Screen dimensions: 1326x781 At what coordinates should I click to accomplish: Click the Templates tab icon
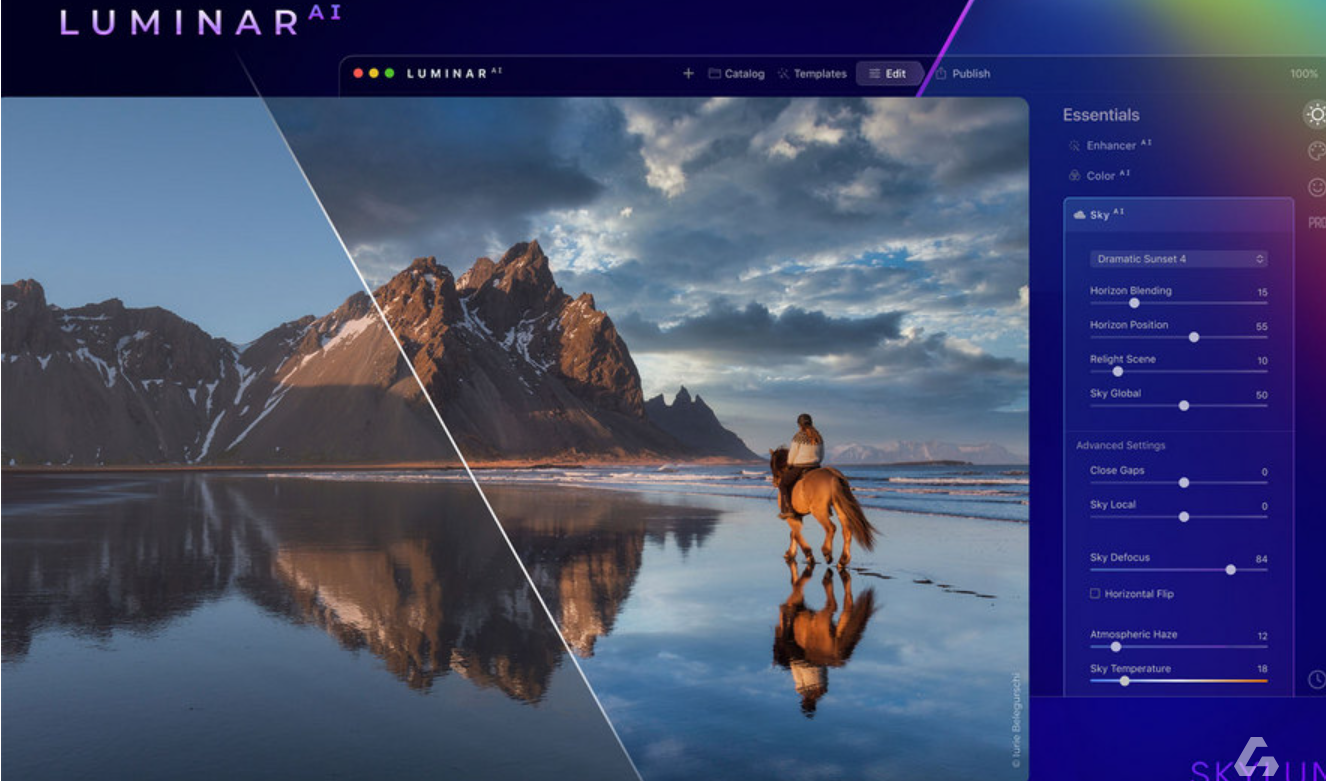click(783, 73)
